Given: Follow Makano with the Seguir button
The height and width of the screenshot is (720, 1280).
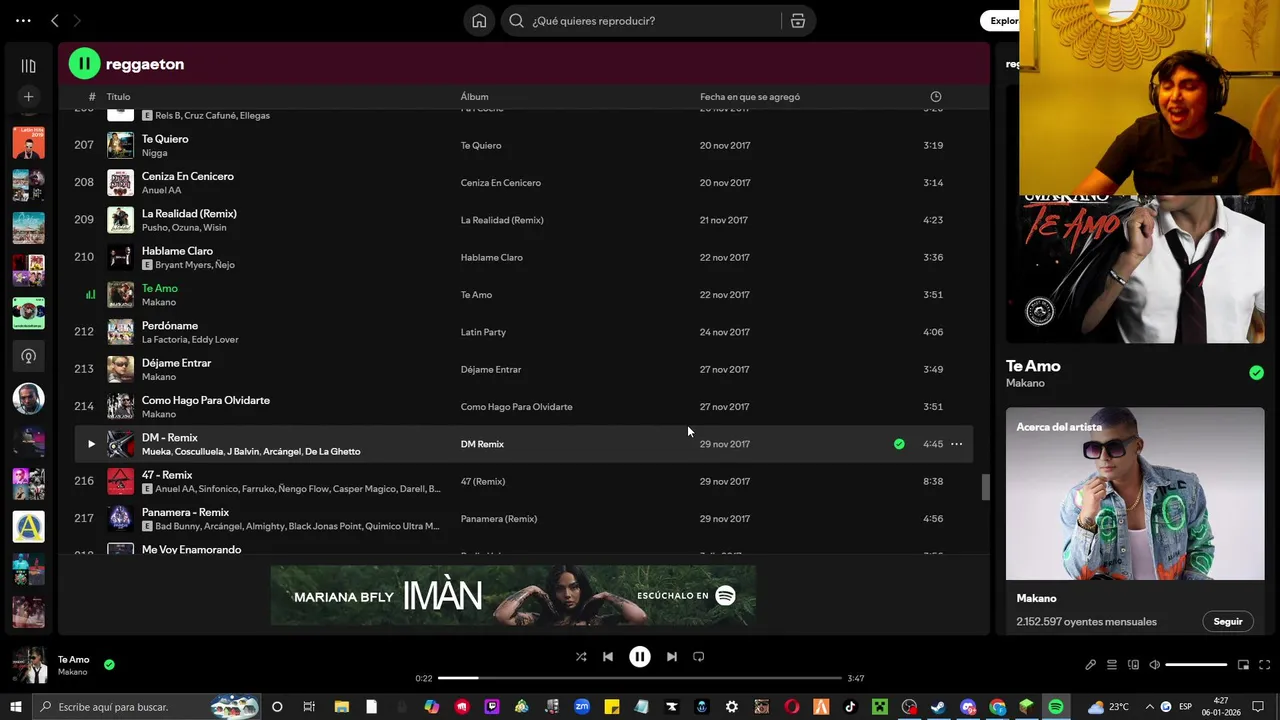Looking at the screenshot, I should click(x=1227, y=621).
